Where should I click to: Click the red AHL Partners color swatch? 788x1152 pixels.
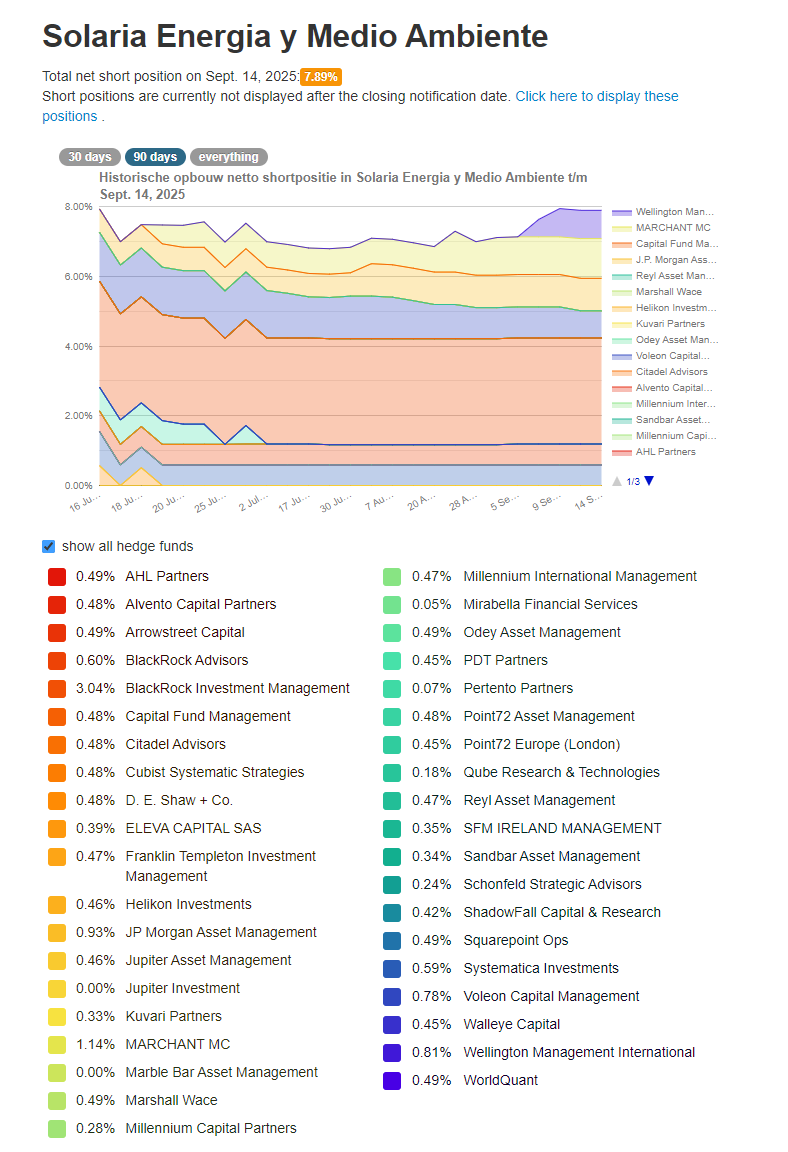(x=57, y=577)
